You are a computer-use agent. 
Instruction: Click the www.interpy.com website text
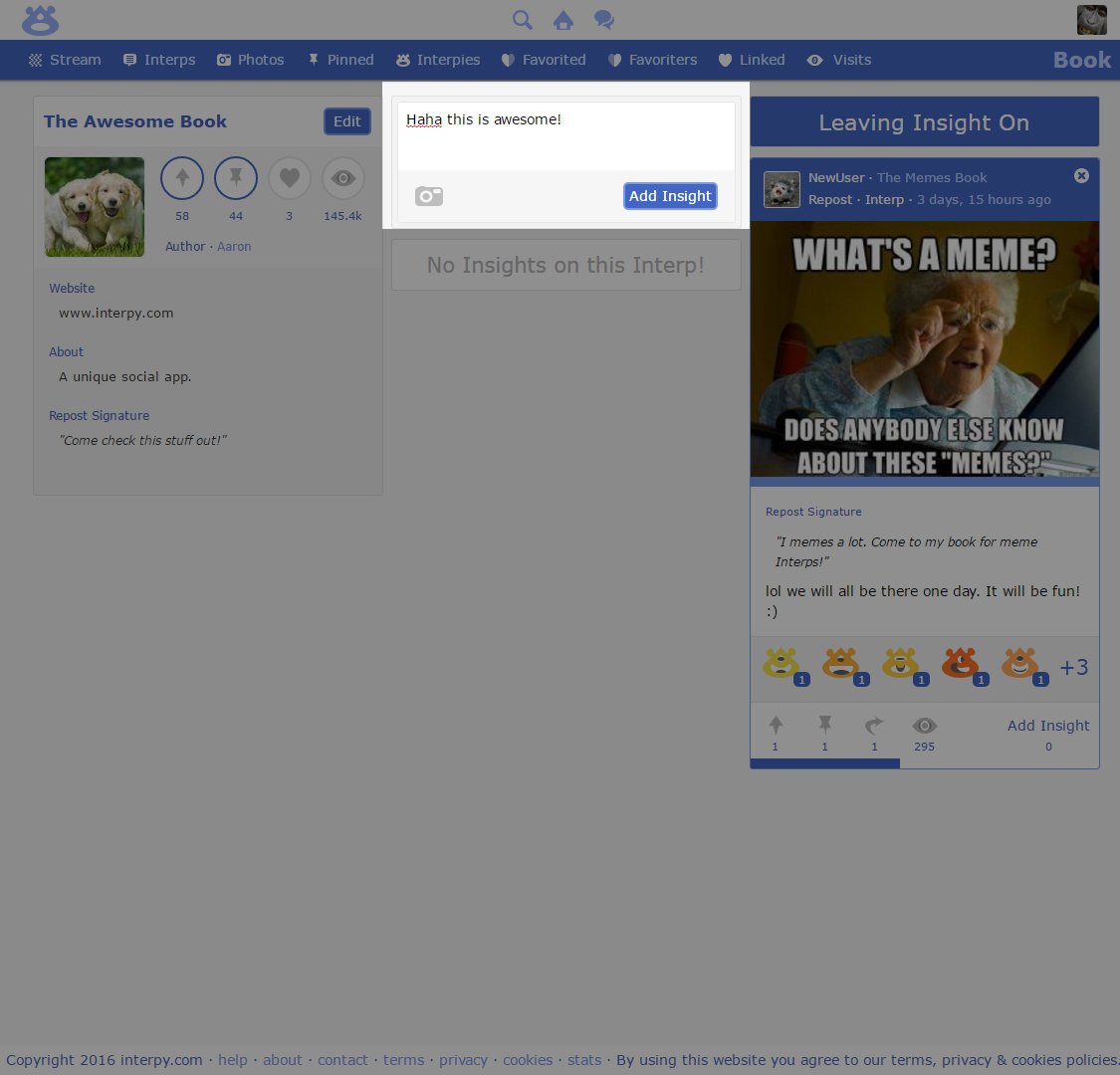pyautogui.click(x=115, y=313)
